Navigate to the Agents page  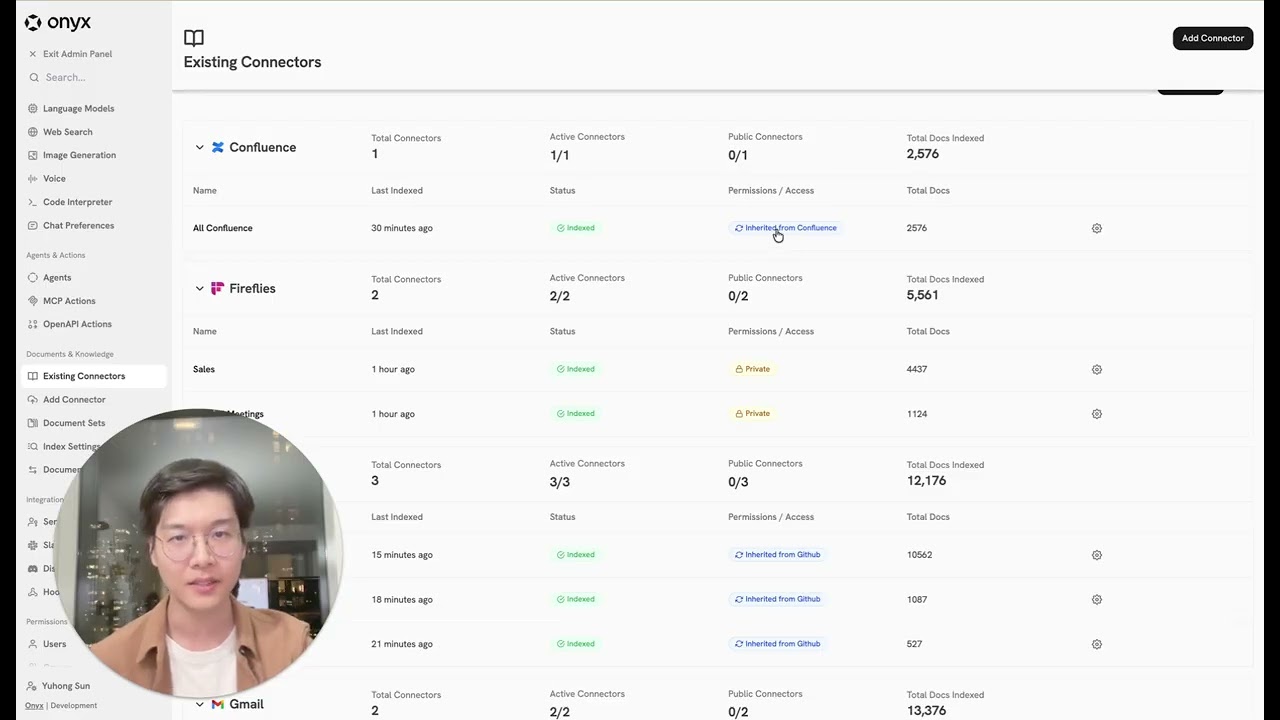[57, 277]
